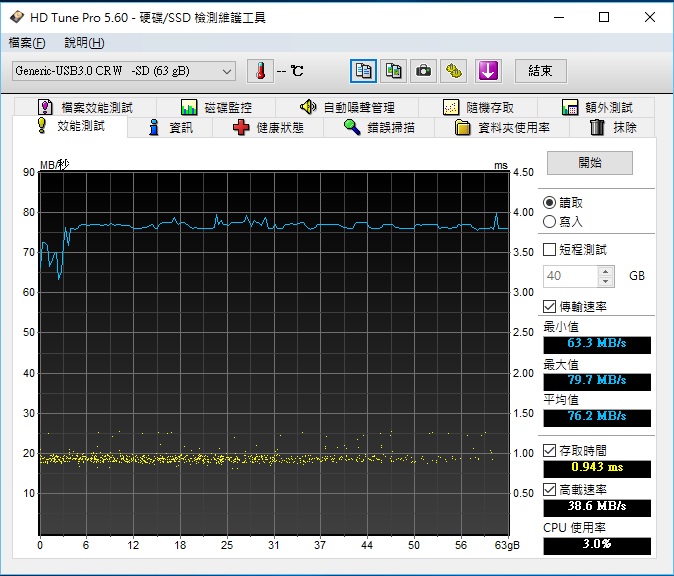Viewport: 674px width, 576px height.
Task: Click the thermometer temperature icon
Action: tap(260, 71)
